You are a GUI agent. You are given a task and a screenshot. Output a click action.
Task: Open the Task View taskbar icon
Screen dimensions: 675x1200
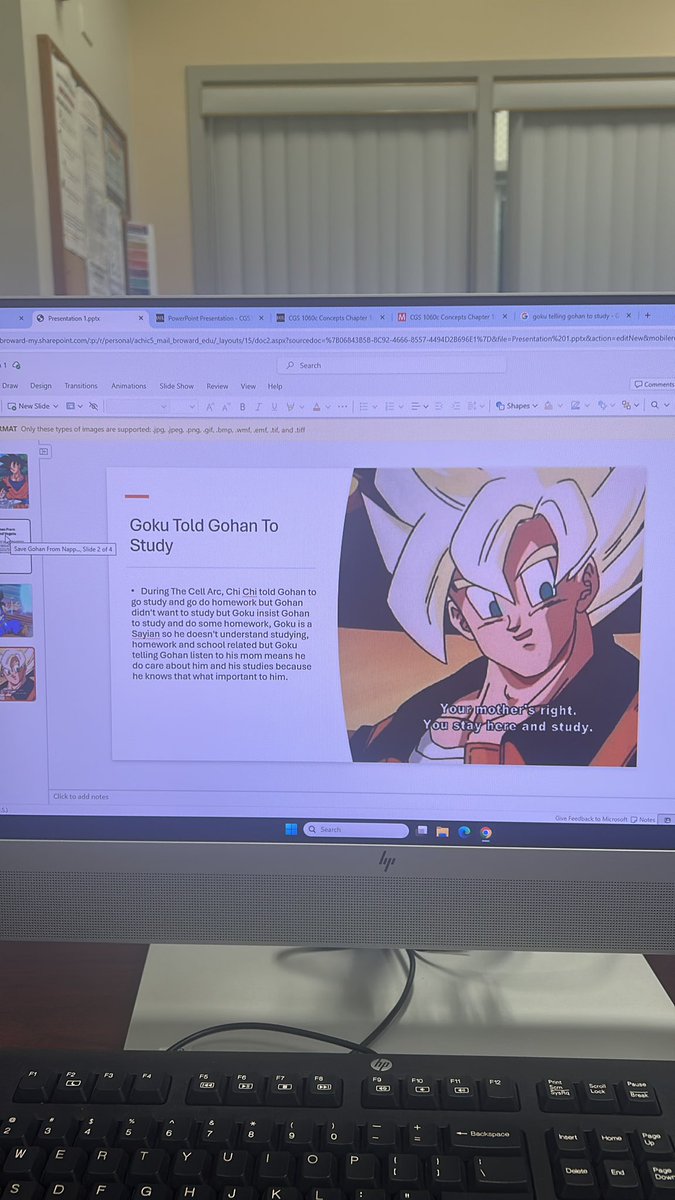422,831
